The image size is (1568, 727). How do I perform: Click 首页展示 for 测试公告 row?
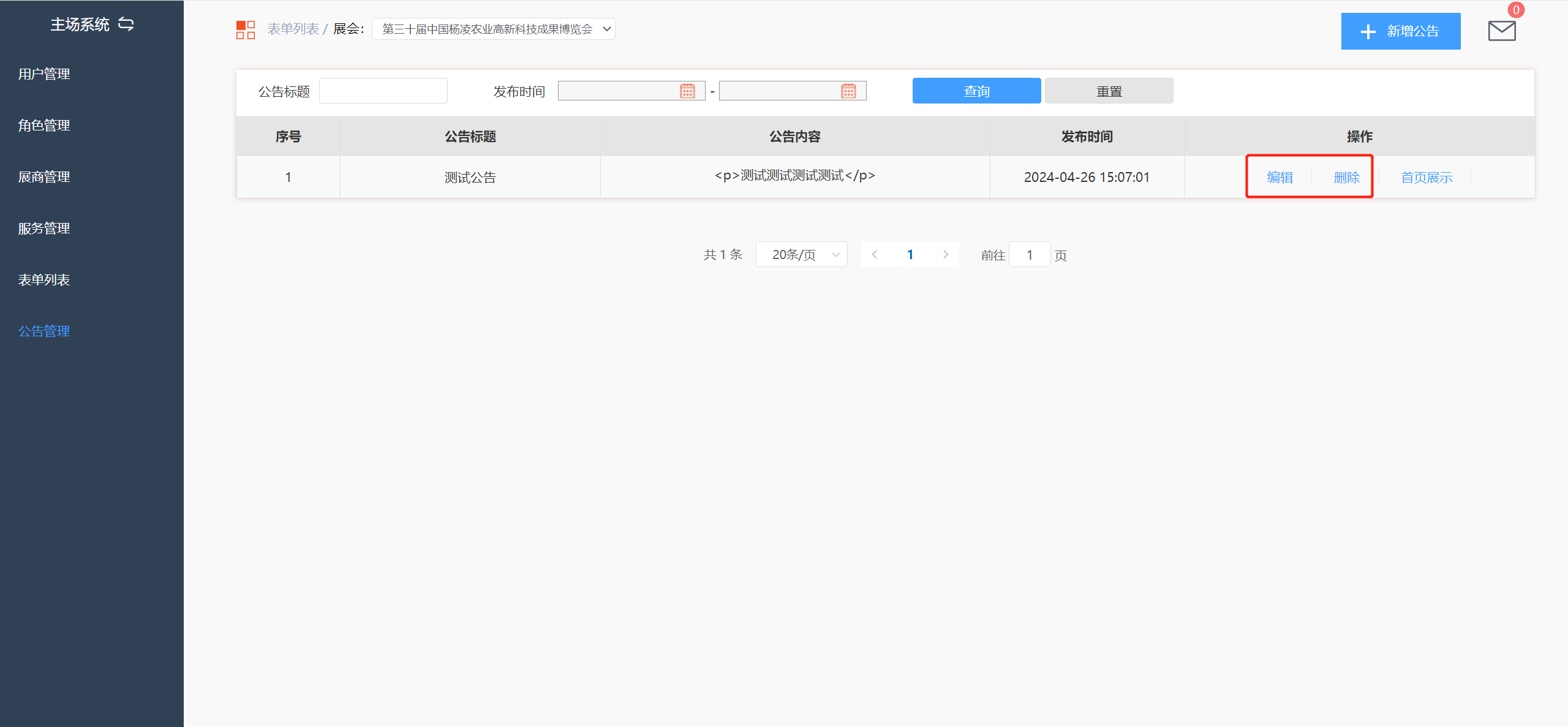coord(1427,178)
